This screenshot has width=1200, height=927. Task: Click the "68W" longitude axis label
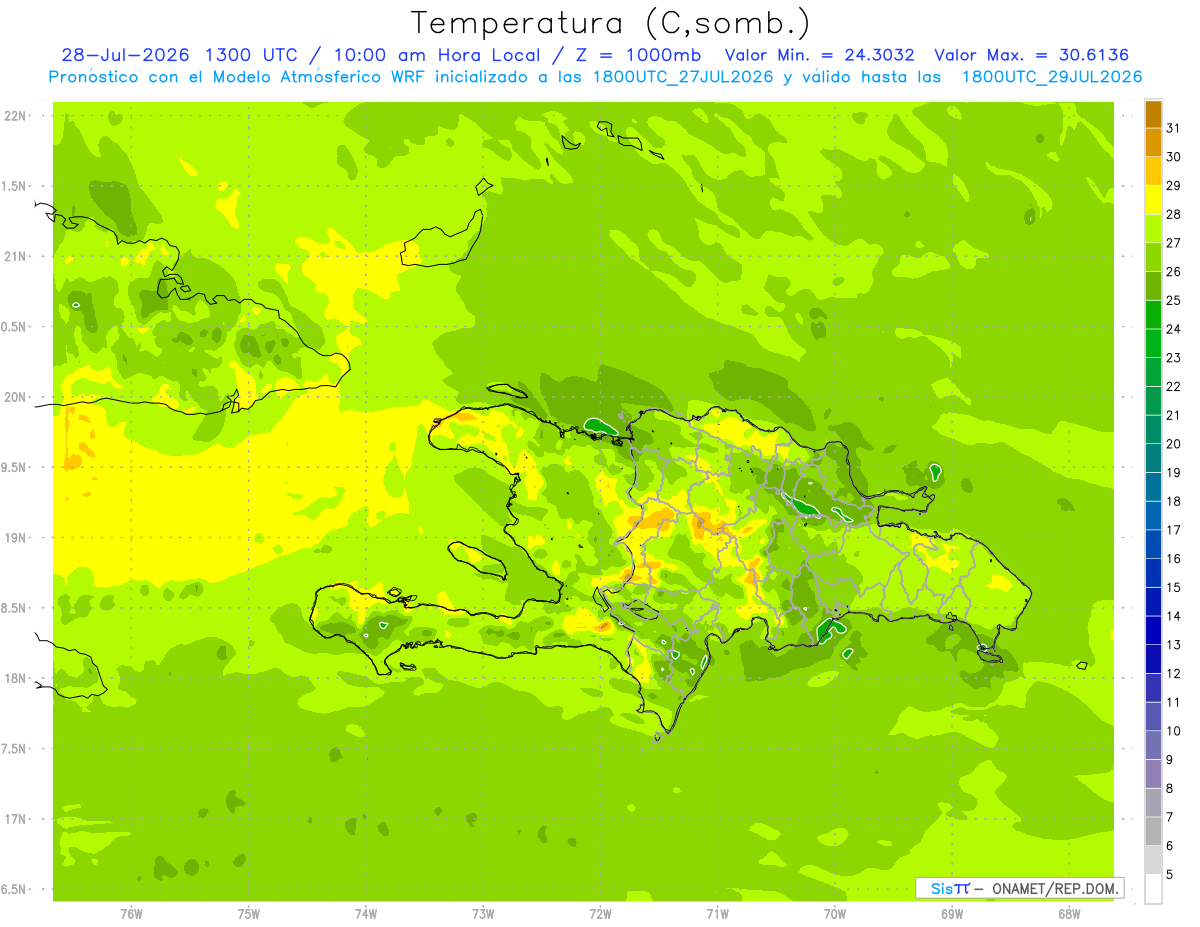pyautogui.click(x=1069, y=914)
